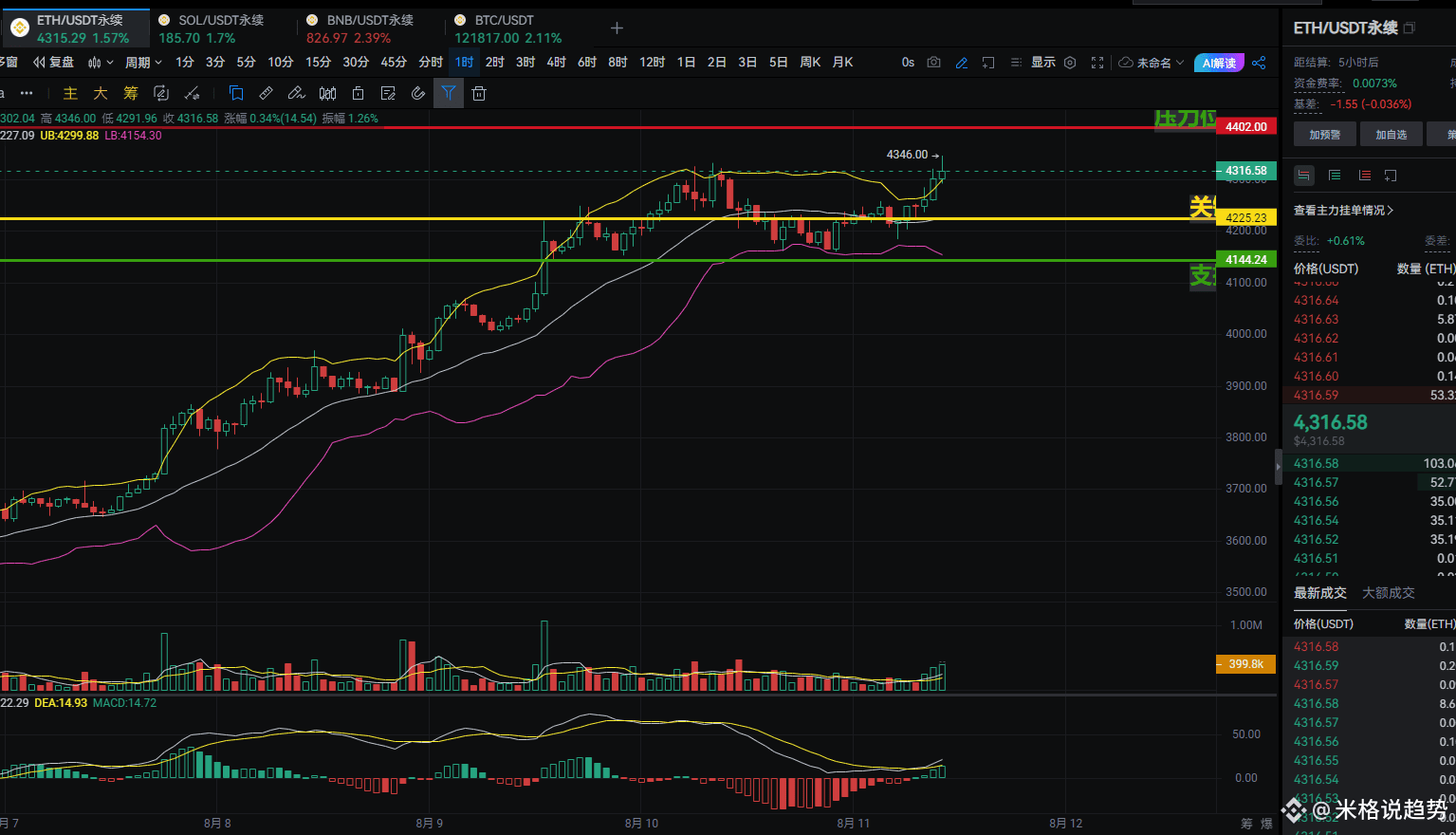1456x835 pixels.
Task: Click the 4316.58 current price label on axis
Action: [x=1246, y=171]
